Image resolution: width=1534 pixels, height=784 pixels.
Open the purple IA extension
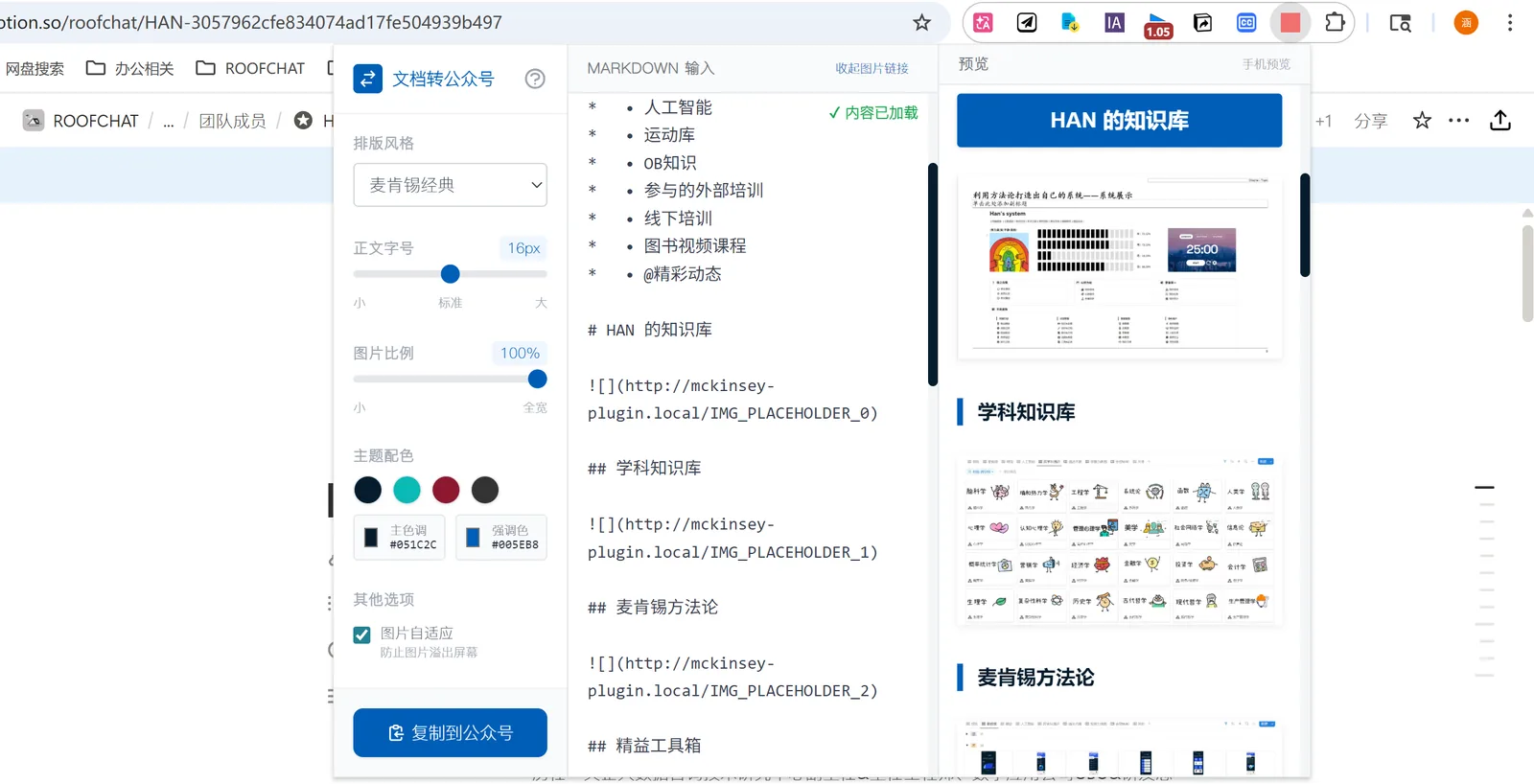[1114, 22]
